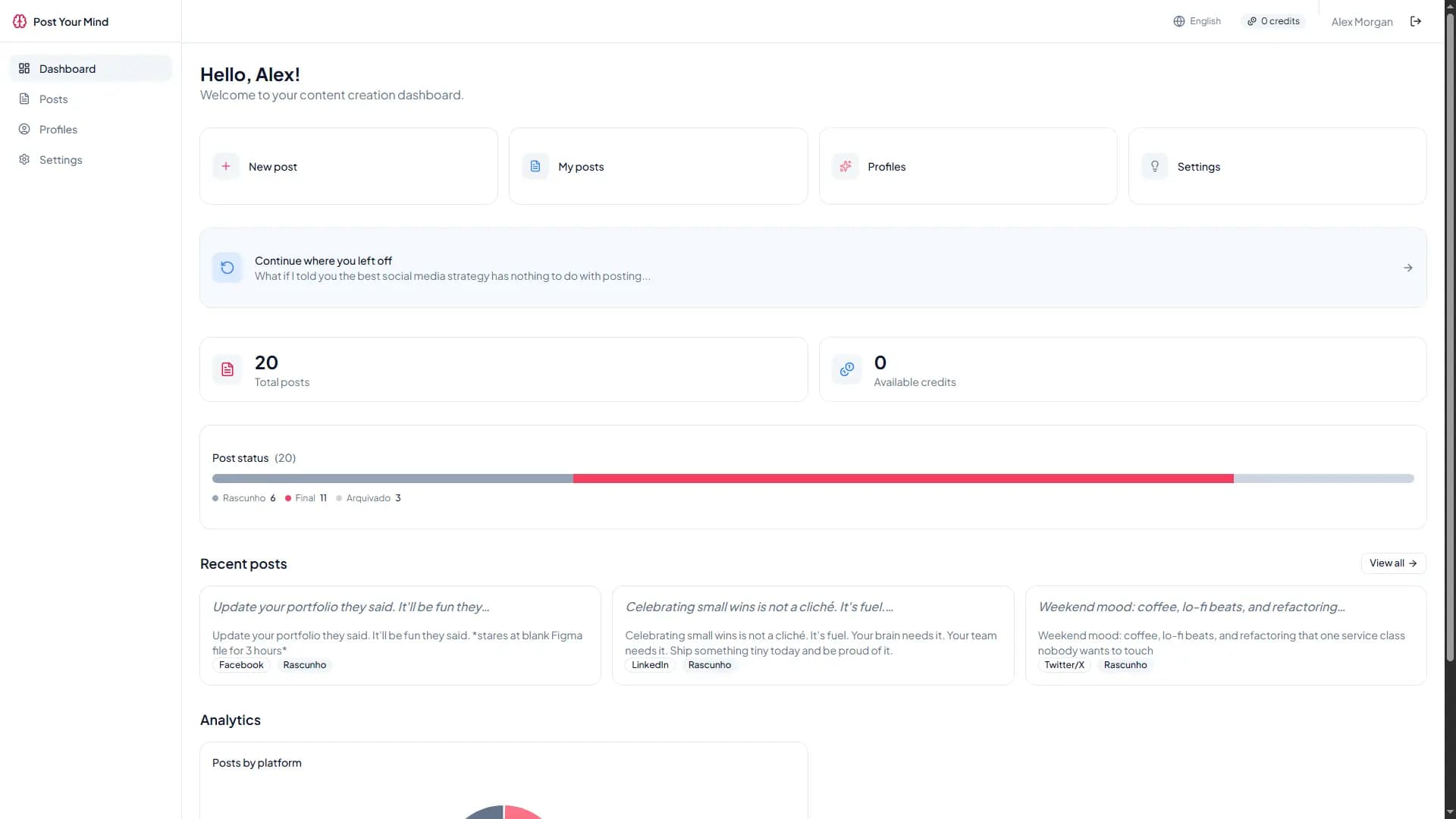Open the Profiles quick-action card
The width and height of the screenshot is (1456, 819).
(x=968, y=166)
